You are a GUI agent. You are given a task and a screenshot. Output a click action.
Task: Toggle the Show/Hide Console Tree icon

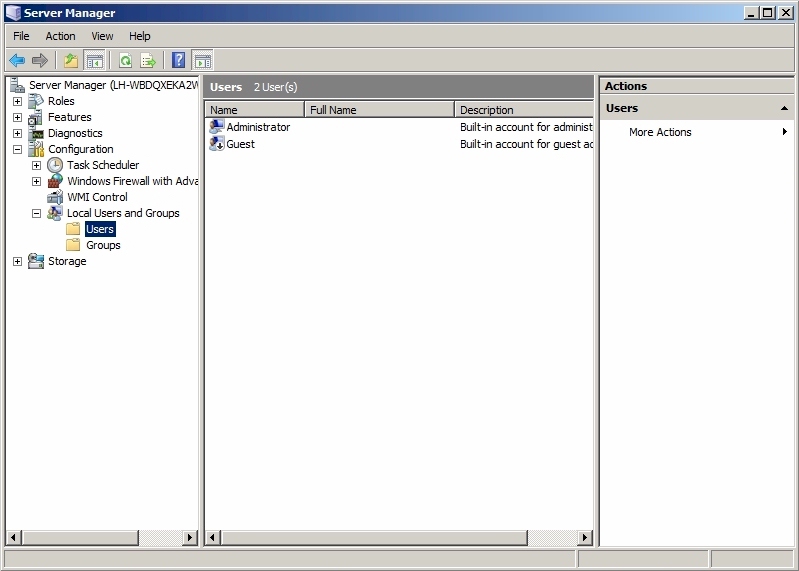coord(94,61)
